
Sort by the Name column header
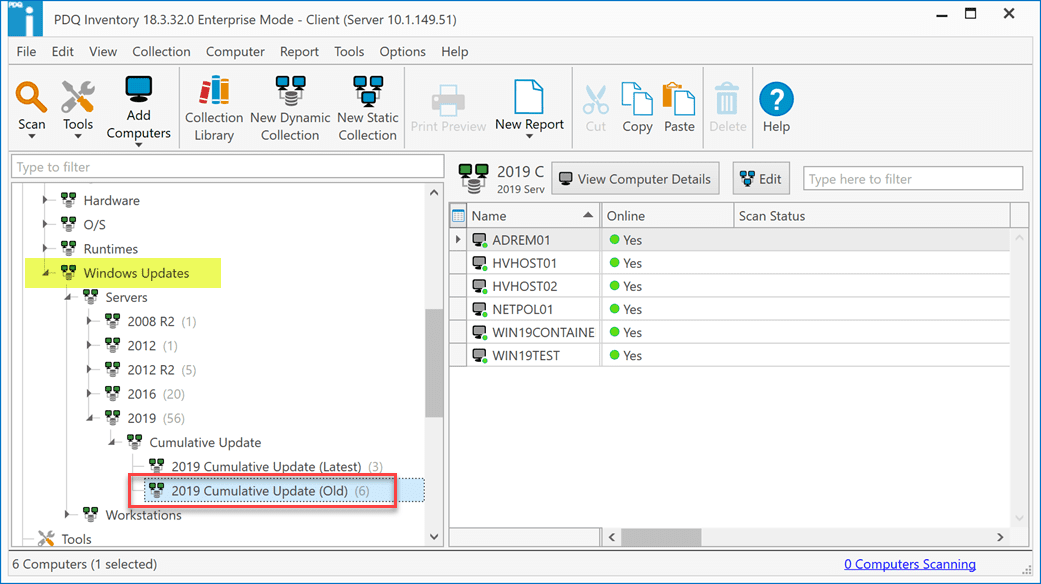pos(533,216)
